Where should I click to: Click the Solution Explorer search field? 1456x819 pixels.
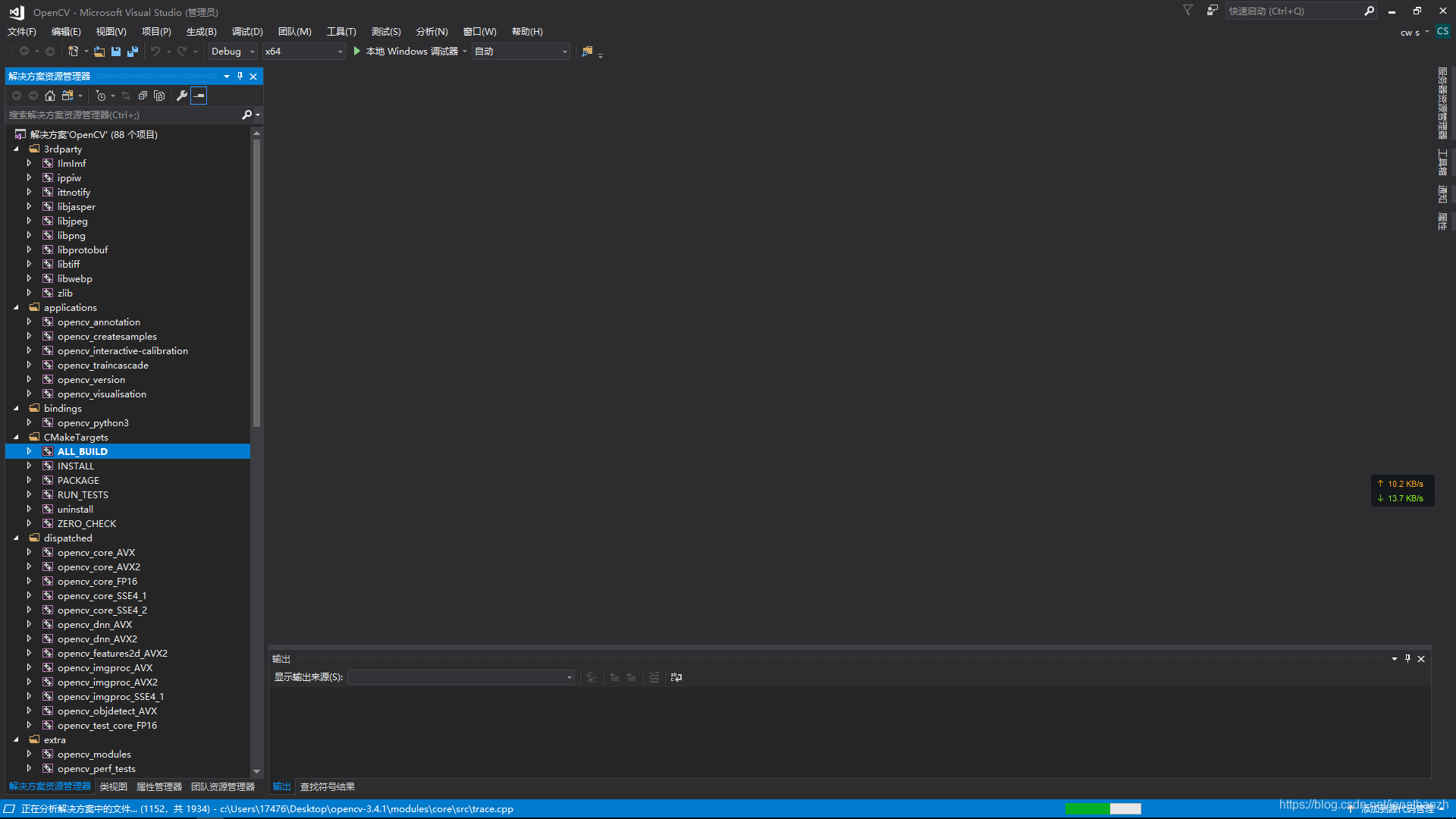(121, 115)
